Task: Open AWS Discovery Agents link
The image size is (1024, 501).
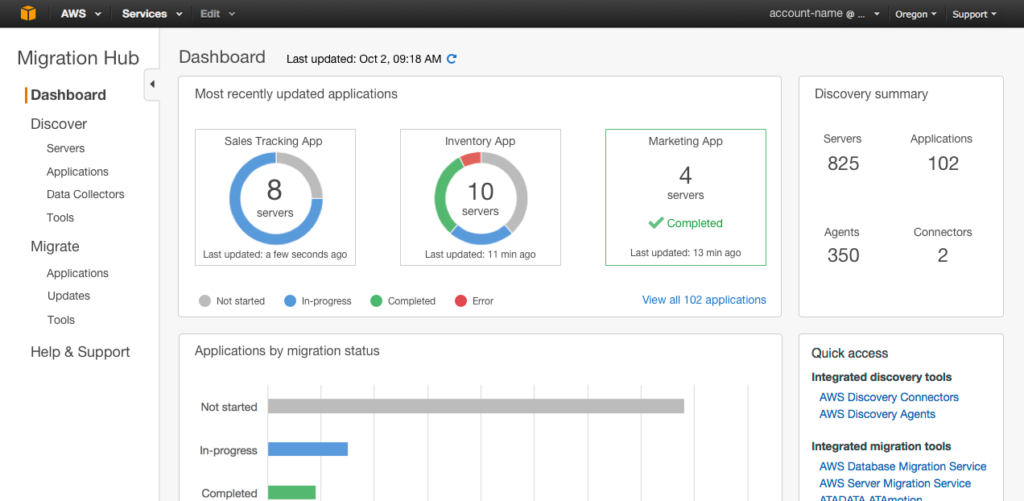Action: (x=877, y=414)
